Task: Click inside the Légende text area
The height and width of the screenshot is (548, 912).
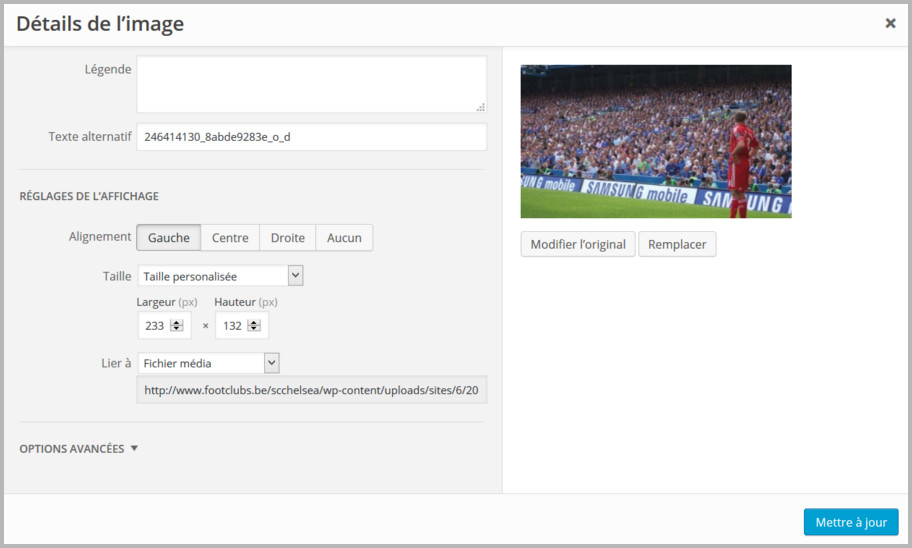Action: [x=311, y=84]
